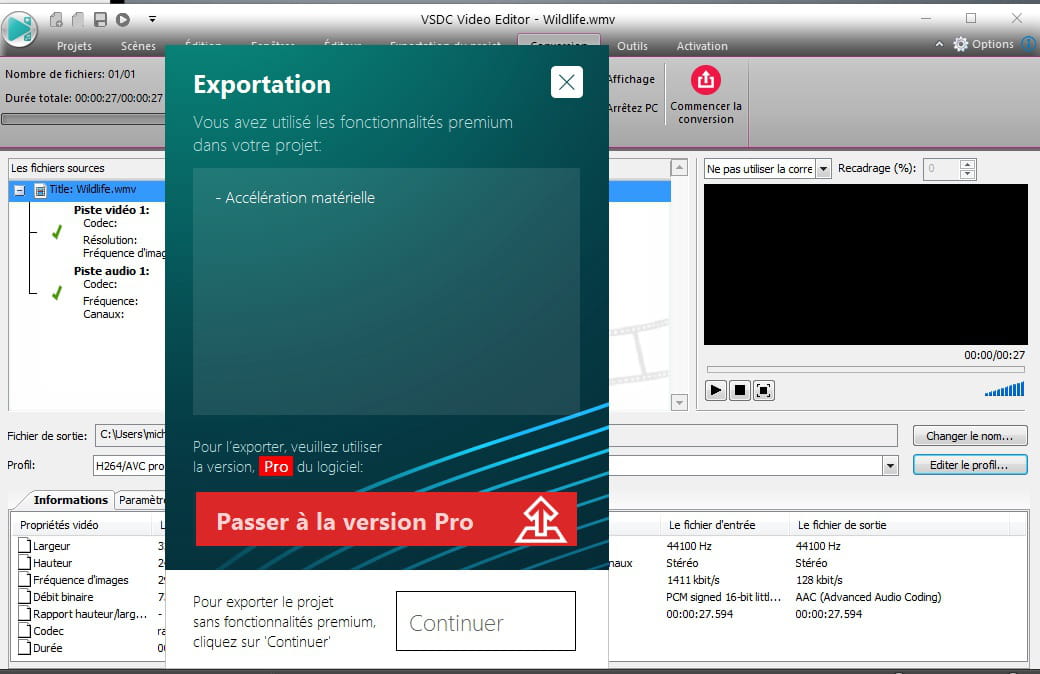Tick the Largeur checkbox
This screenshot has width=1040, height=674.
pos(25,545)
